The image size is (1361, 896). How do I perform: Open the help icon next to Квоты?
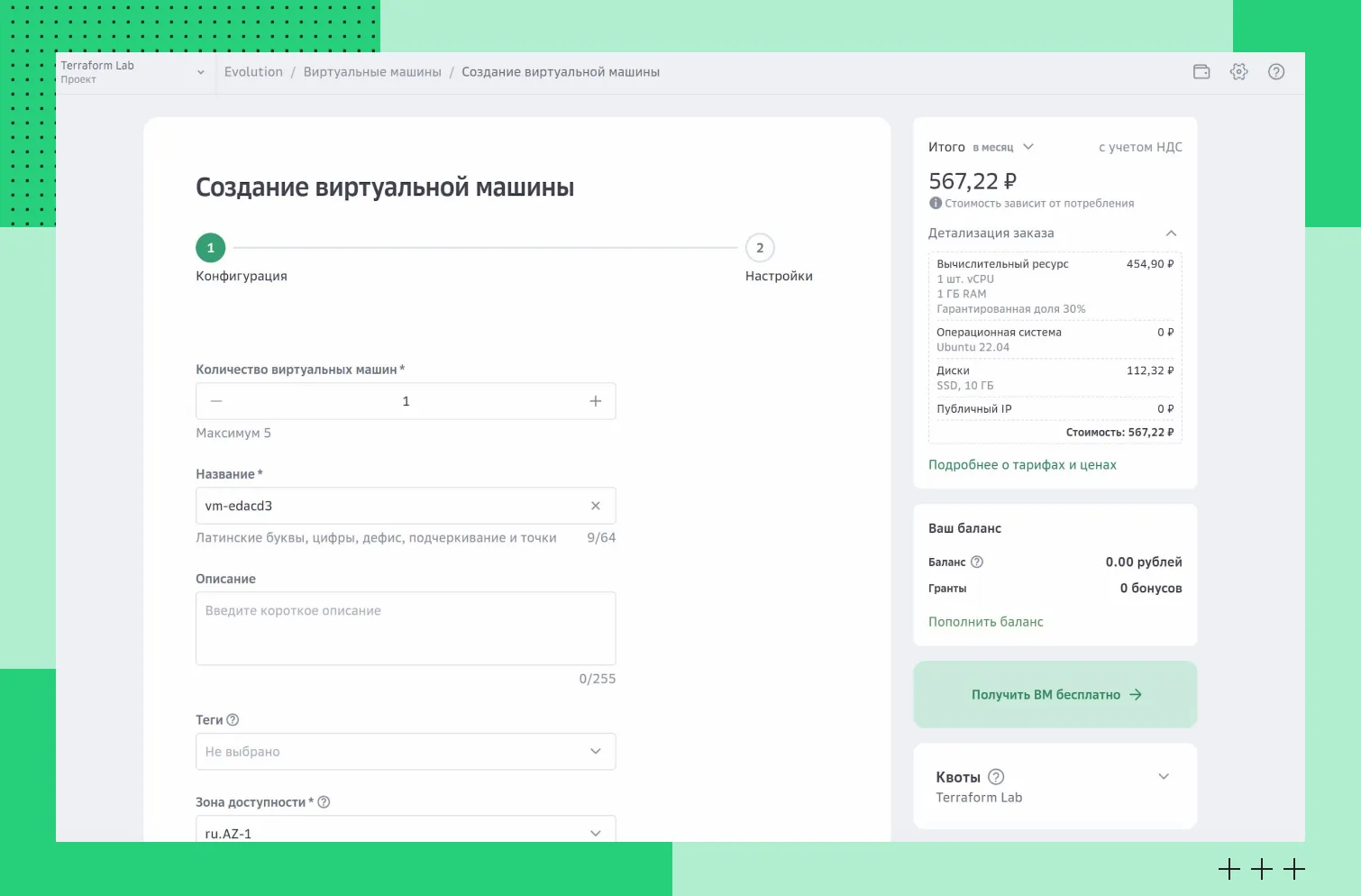(x=994, y=776)
